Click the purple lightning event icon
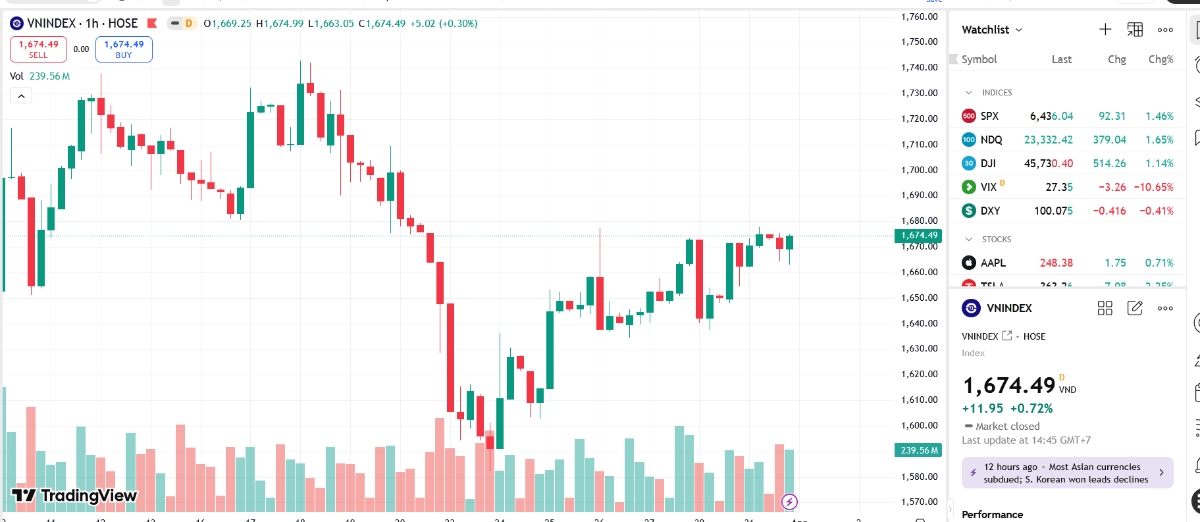 [x=789, y=501]
